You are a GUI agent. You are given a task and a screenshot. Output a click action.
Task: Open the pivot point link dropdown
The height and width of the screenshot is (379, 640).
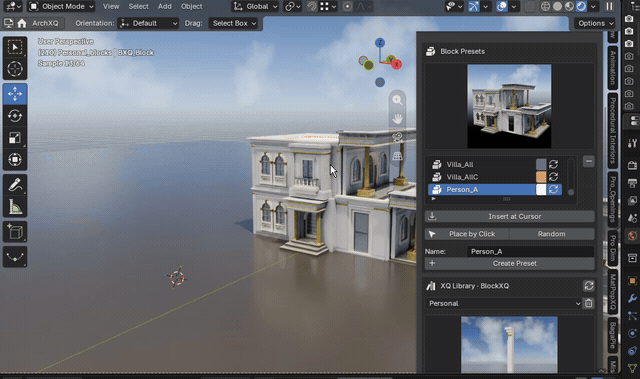click(293, 7)
